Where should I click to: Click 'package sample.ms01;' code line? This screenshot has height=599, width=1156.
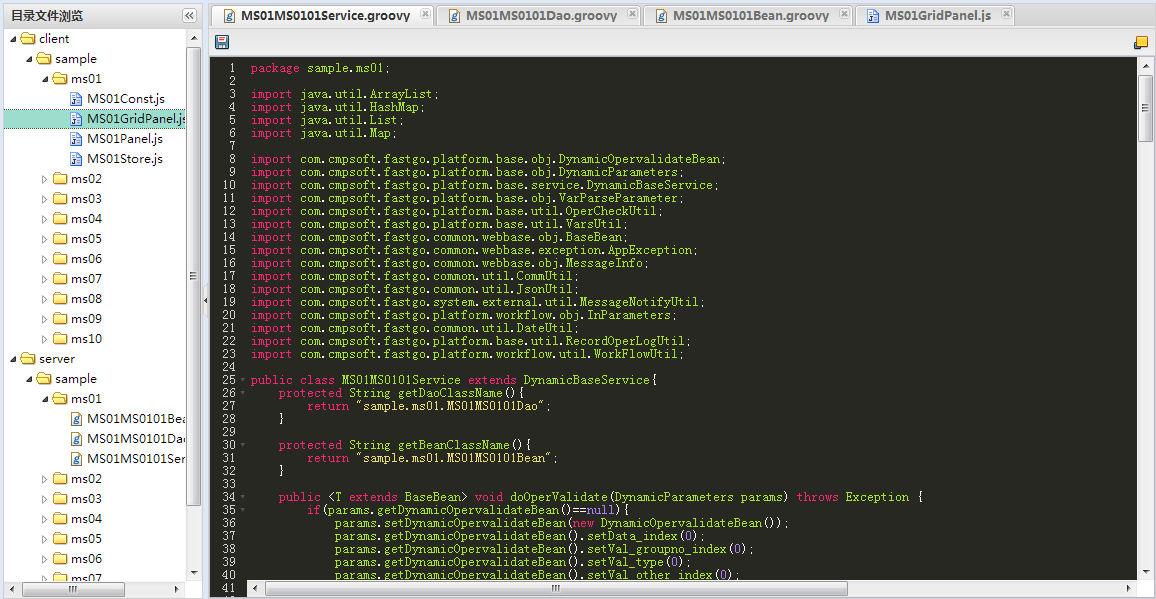pyautogui.click(x=320, y=69)
